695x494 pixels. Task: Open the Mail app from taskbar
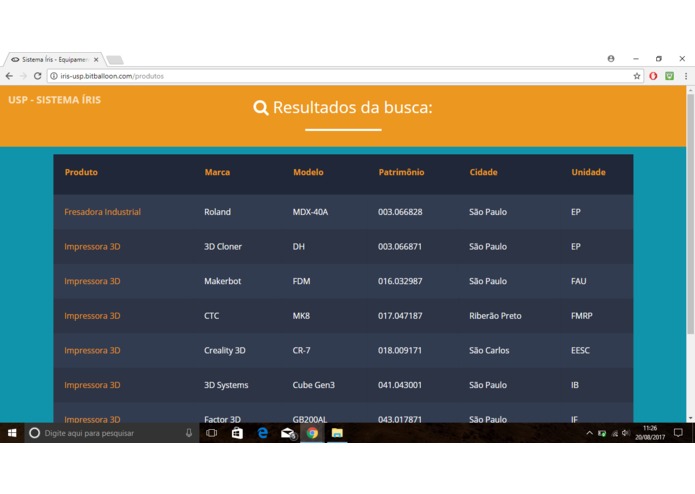[288, 433]
